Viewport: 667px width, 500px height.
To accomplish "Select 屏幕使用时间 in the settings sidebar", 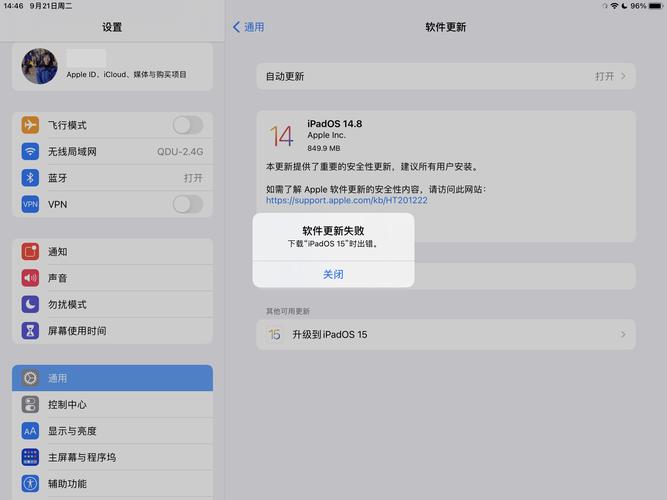I will pos(112,331).
